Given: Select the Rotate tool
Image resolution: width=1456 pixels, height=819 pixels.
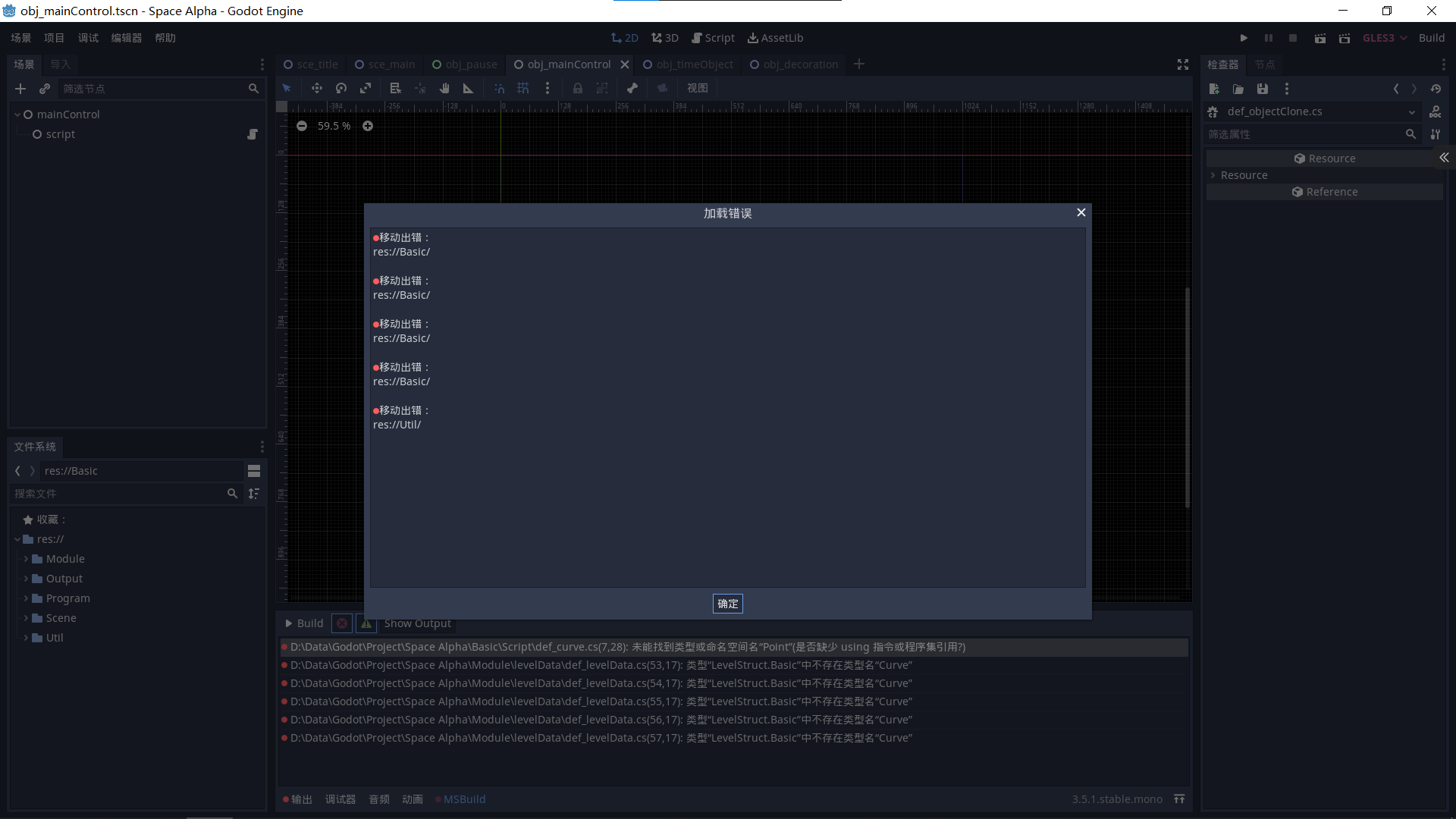Looking at the screenshot, I should coord(340,88).
